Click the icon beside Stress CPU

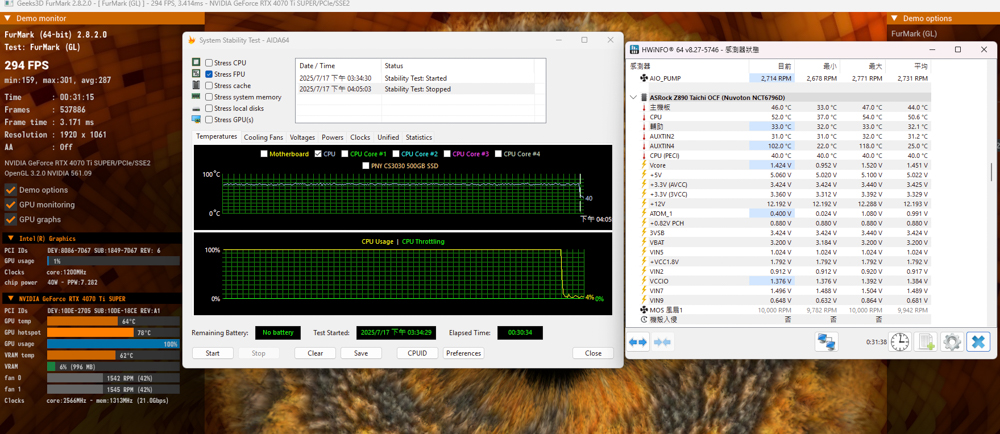click(x=196, y=62)
